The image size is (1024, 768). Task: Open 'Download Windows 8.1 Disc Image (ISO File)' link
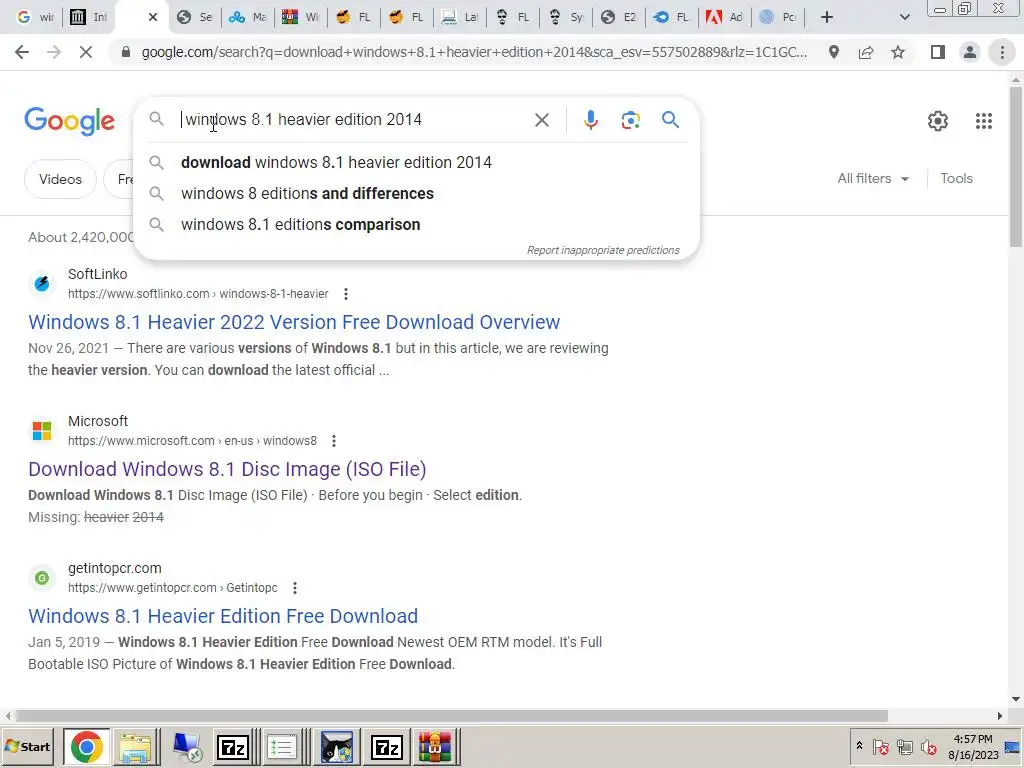pyautogui.click(x=227, y=469)
